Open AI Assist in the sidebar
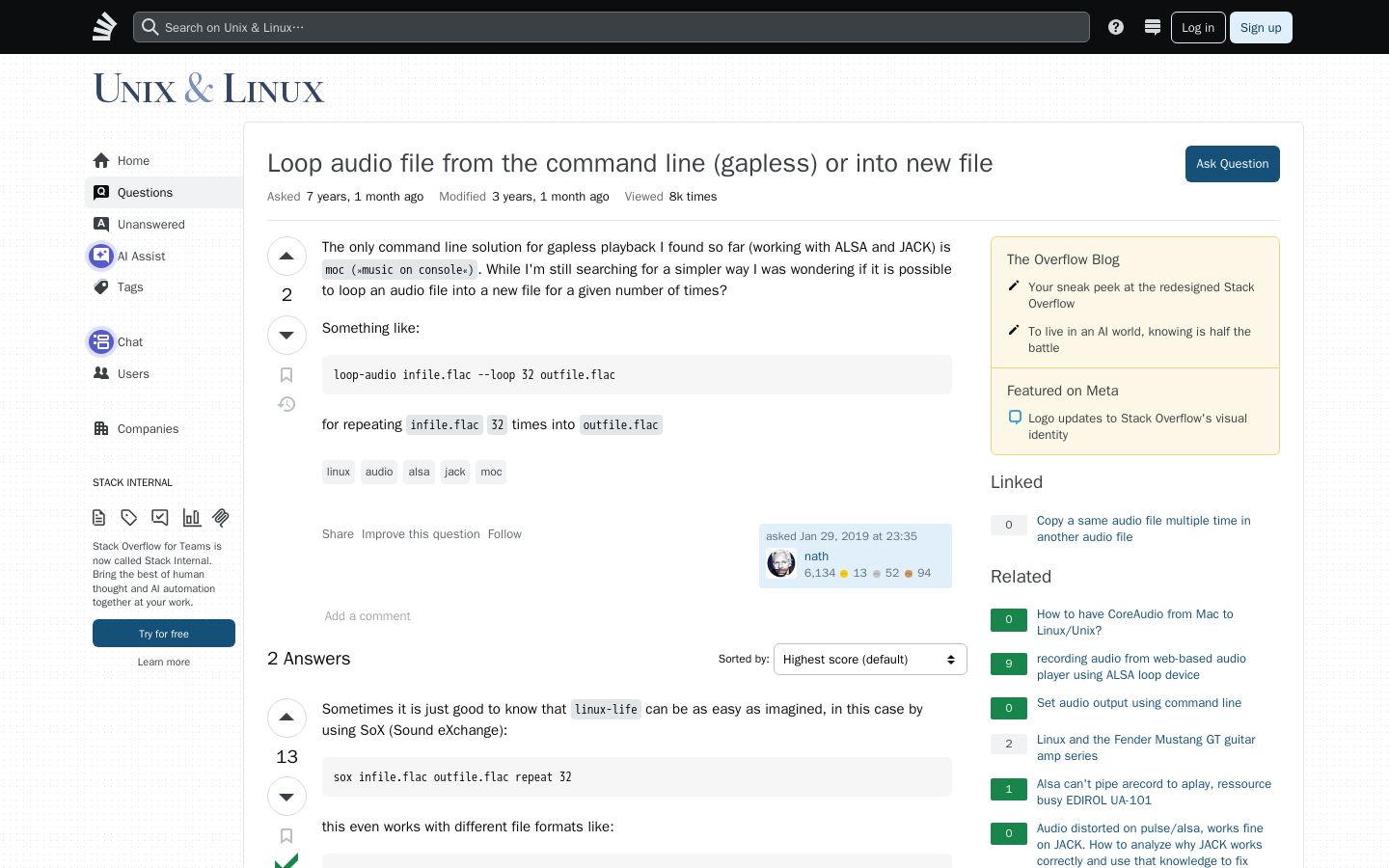This screenshot has height=868, width=1389. click(164, 256)
